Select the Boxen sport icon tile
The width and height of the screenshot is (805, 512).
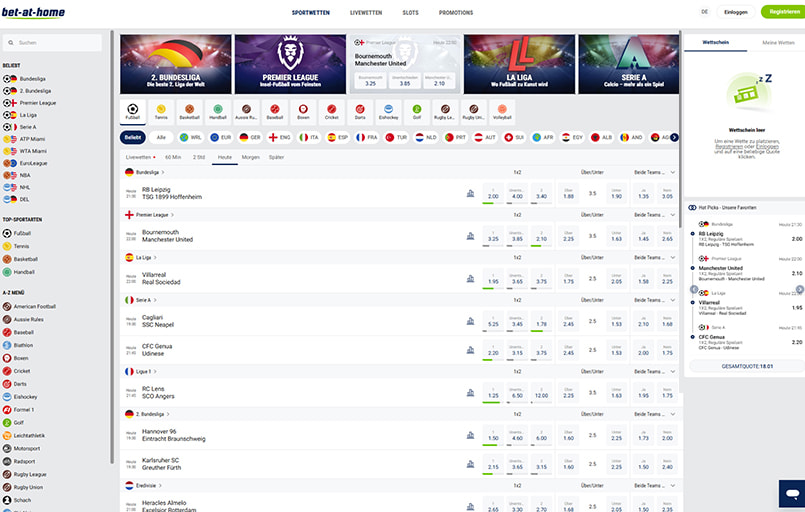point(303,112)
